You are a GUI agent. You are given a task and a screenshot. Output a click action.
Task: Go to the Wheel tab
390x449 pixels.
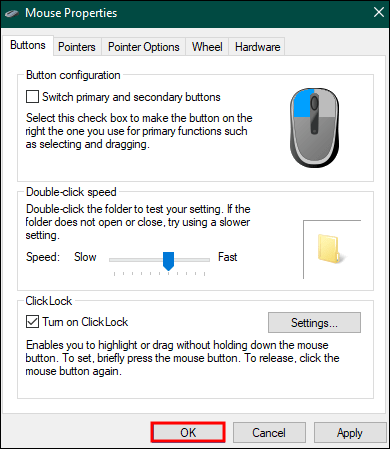pyautogui.click(x=207, y=47)
